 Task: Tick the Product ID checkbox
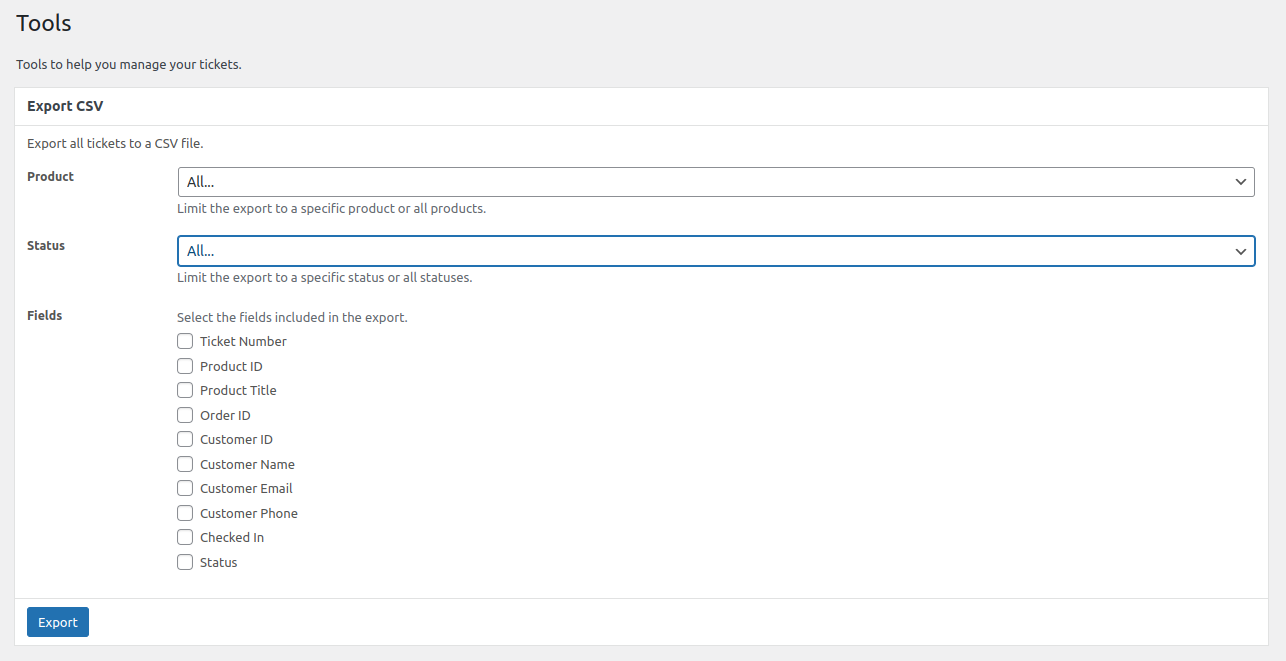pyautogui.click(x=185, y=366)
